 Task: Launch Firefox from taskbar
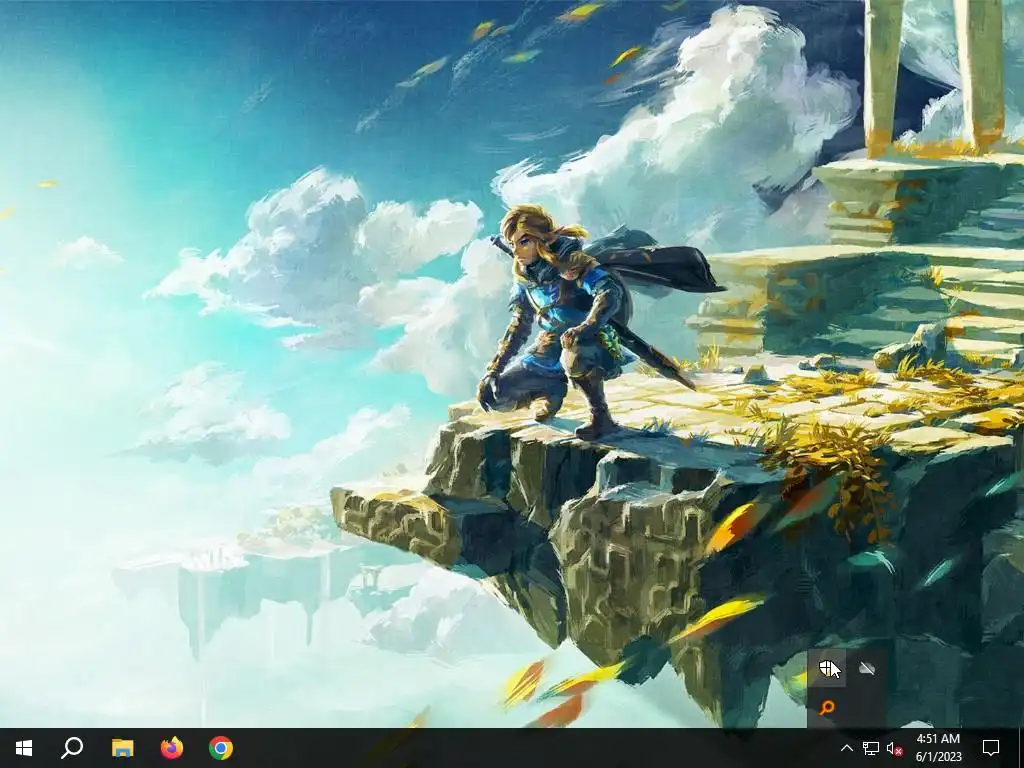(x=172, y=748)
